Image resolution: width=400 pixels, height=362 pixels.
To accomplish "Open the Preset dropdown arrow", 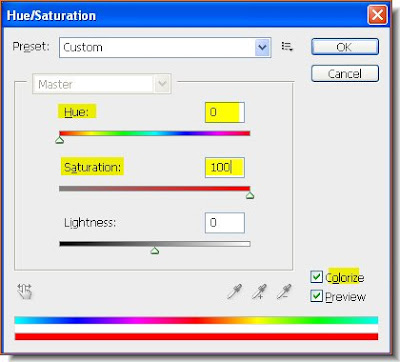I will [x=262, y=48].
